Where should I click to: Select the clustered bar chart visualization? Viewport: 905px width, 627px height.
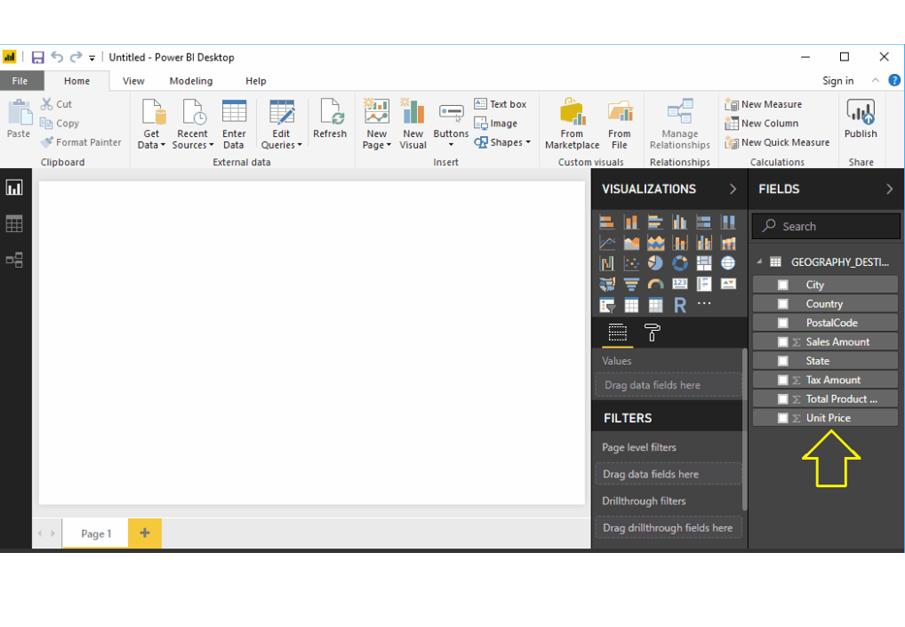(656, 222)
